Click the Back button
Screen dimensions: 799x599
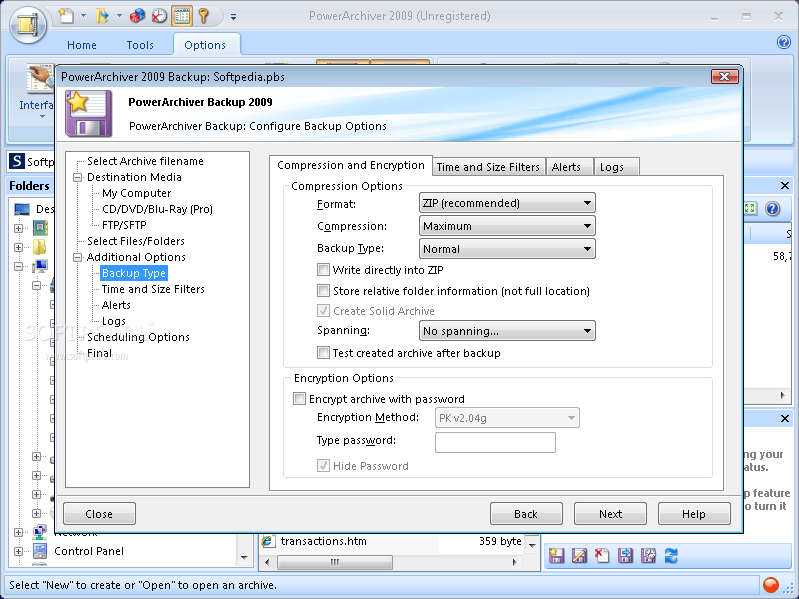526,513
